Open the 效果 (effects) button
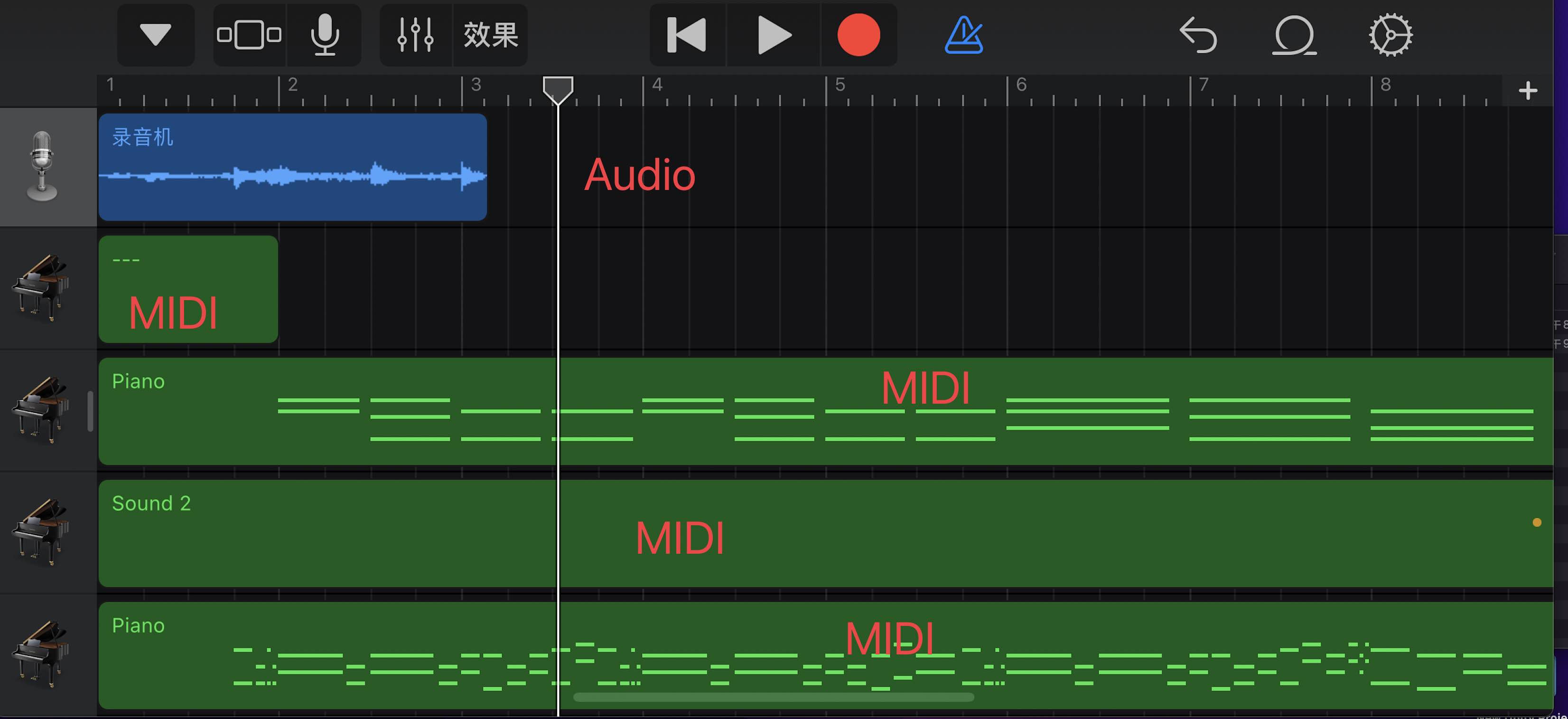 coord(491,35)
